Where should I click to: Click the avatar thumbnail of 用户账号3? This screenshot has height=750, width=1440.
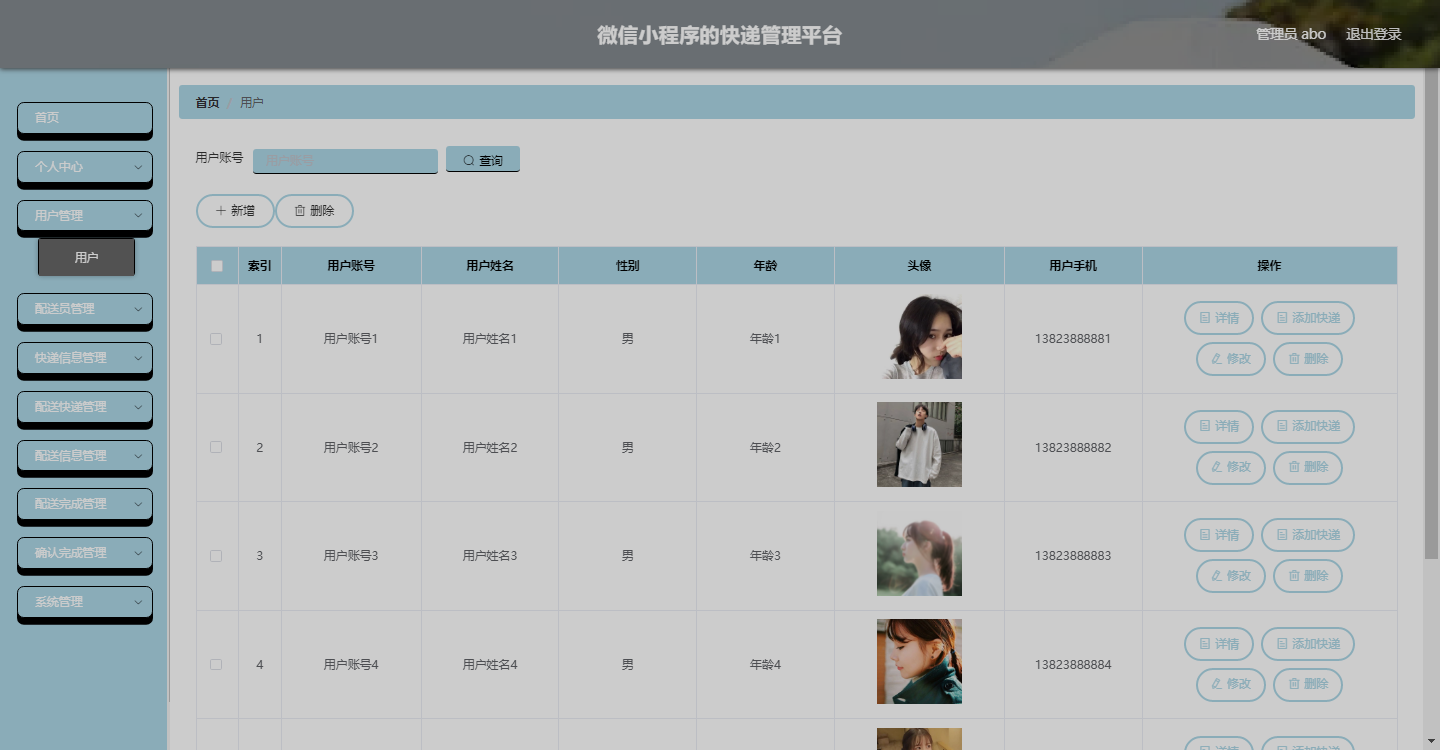pos(919,553)
